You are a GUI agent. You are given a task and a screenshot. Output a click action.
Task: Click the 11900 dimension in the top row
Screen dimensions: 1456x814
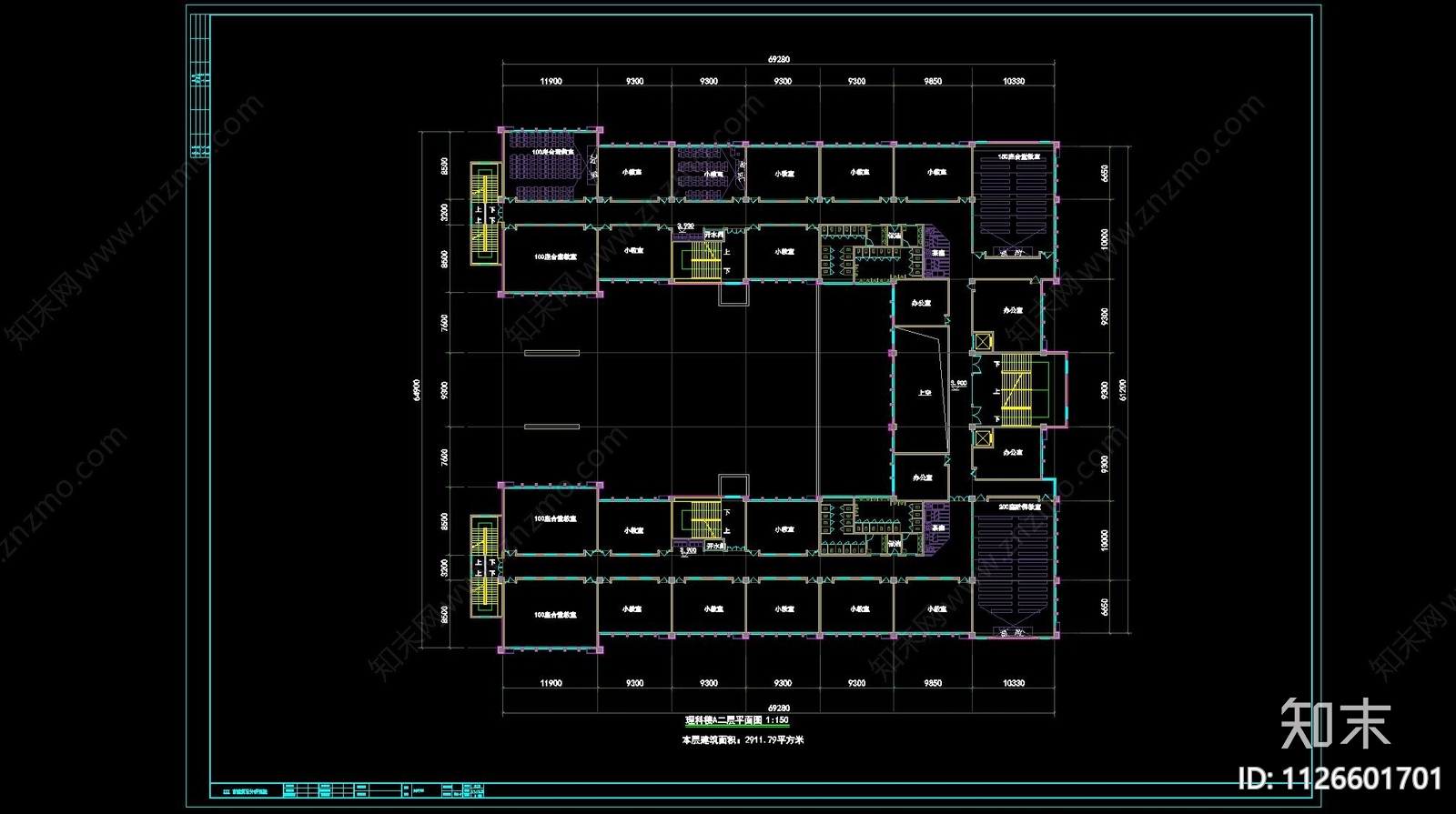click(x=551, y=81)
